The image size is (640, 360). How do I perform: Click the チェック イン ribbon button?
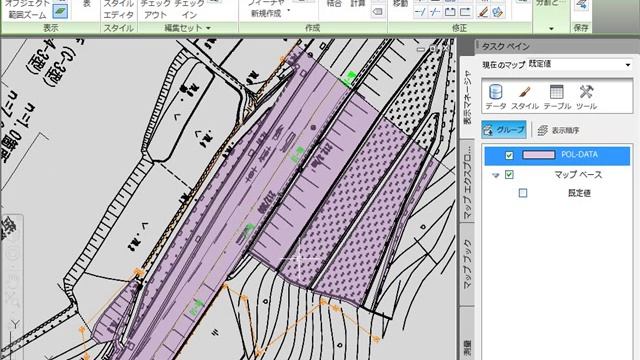(x=189, y=9)
